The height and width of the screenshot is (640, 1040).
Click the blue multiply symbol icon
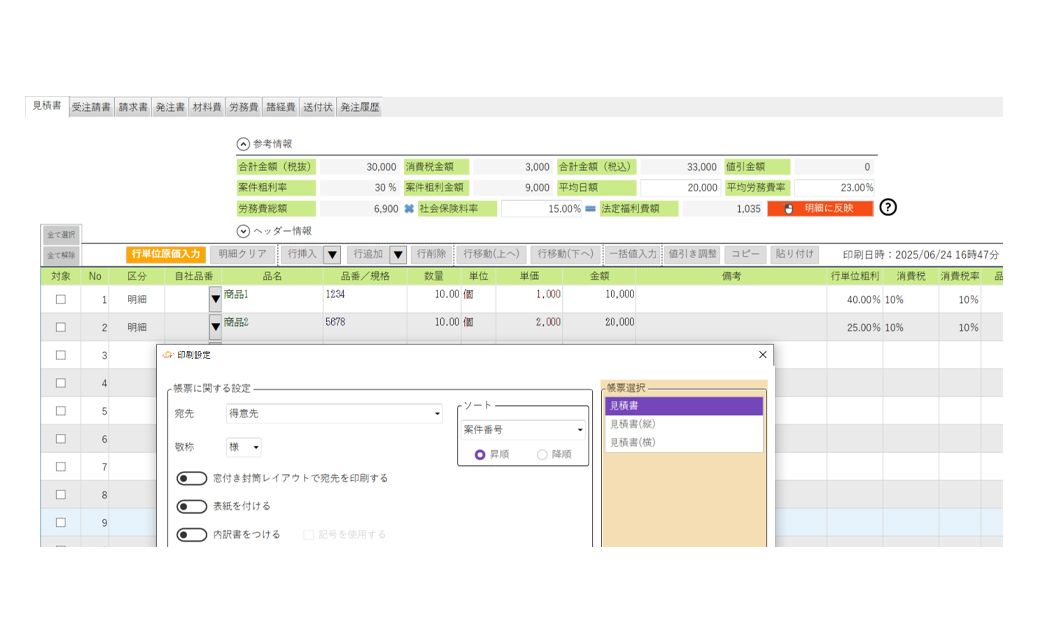click(408, 209)
